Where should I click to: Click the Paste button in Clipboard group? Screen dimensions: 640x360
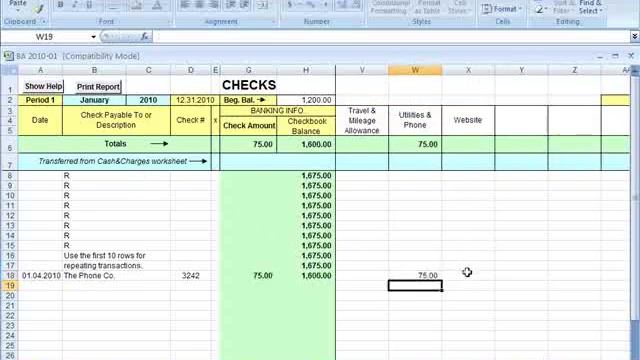point(18,6)
